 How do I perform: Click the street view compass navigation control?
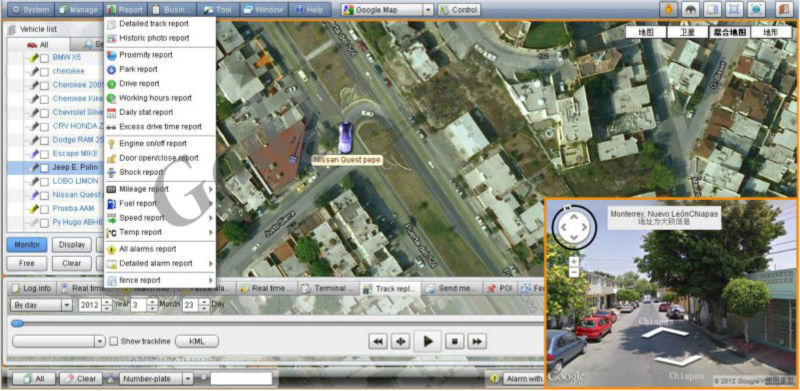(x=573, y=227)
